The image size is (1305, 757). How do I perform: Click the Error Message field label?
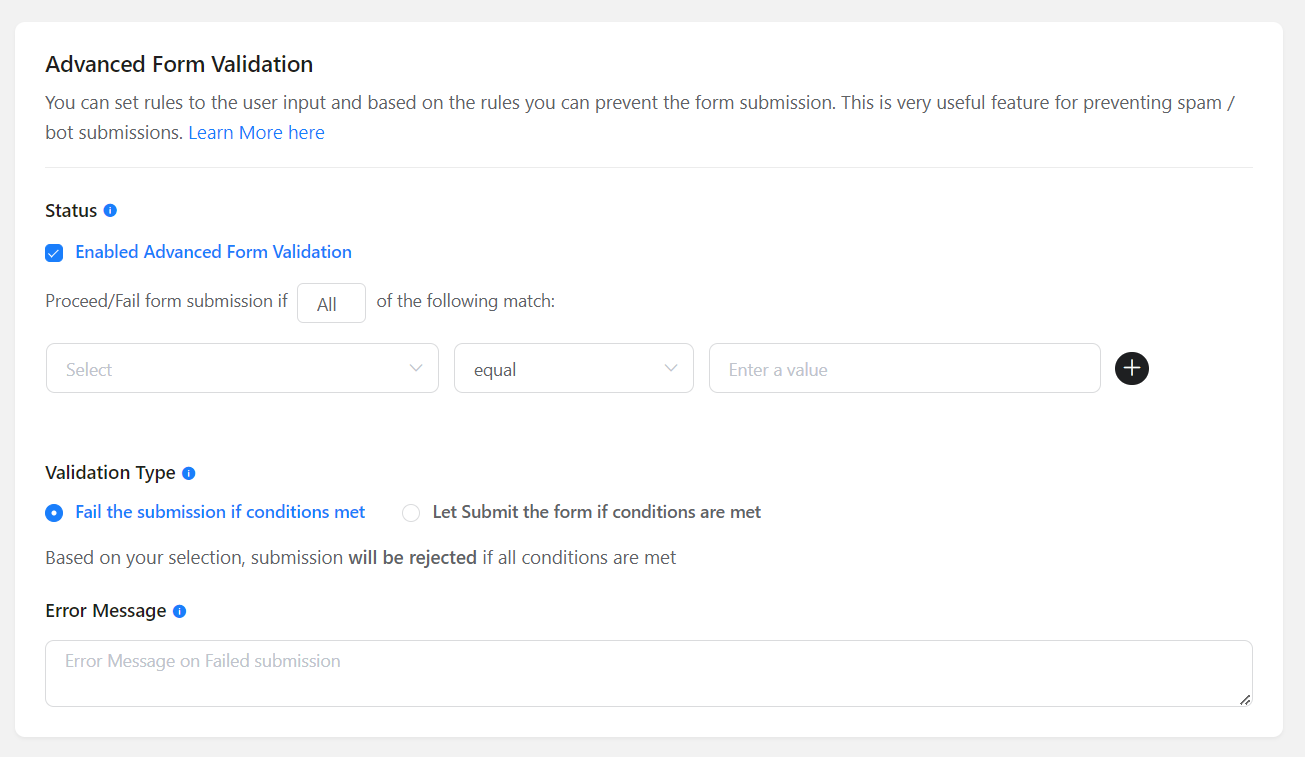[106, 611]
